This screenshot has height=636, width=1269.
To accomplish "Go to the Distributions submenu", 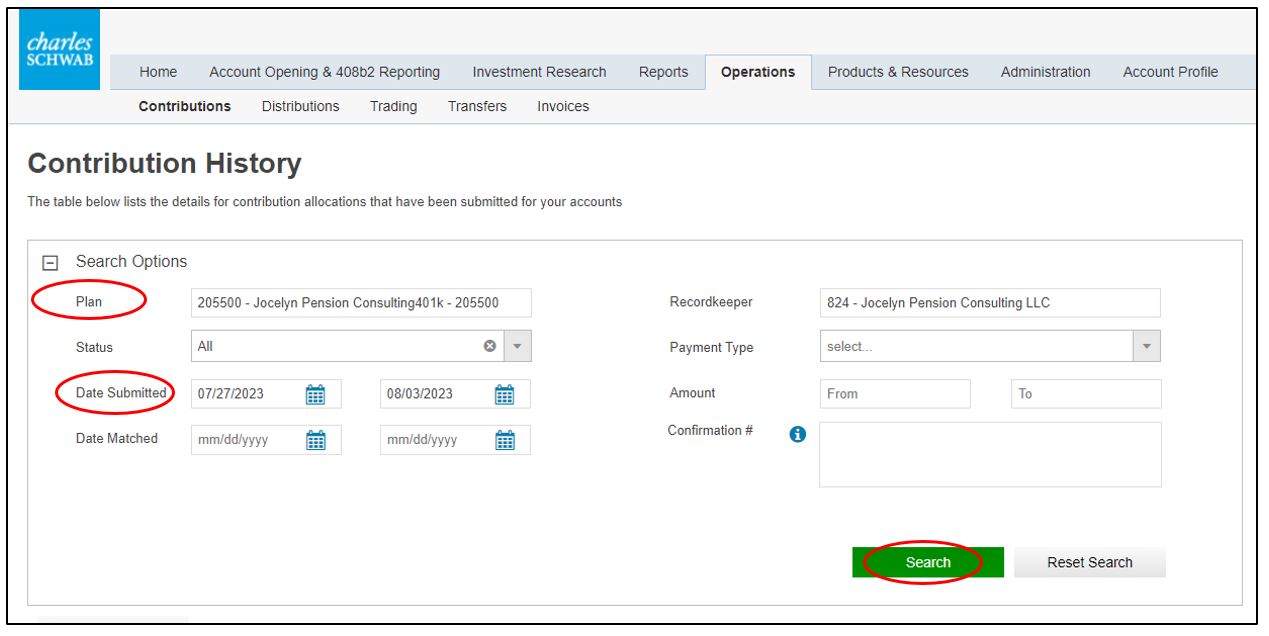I will tap(300, 106).
